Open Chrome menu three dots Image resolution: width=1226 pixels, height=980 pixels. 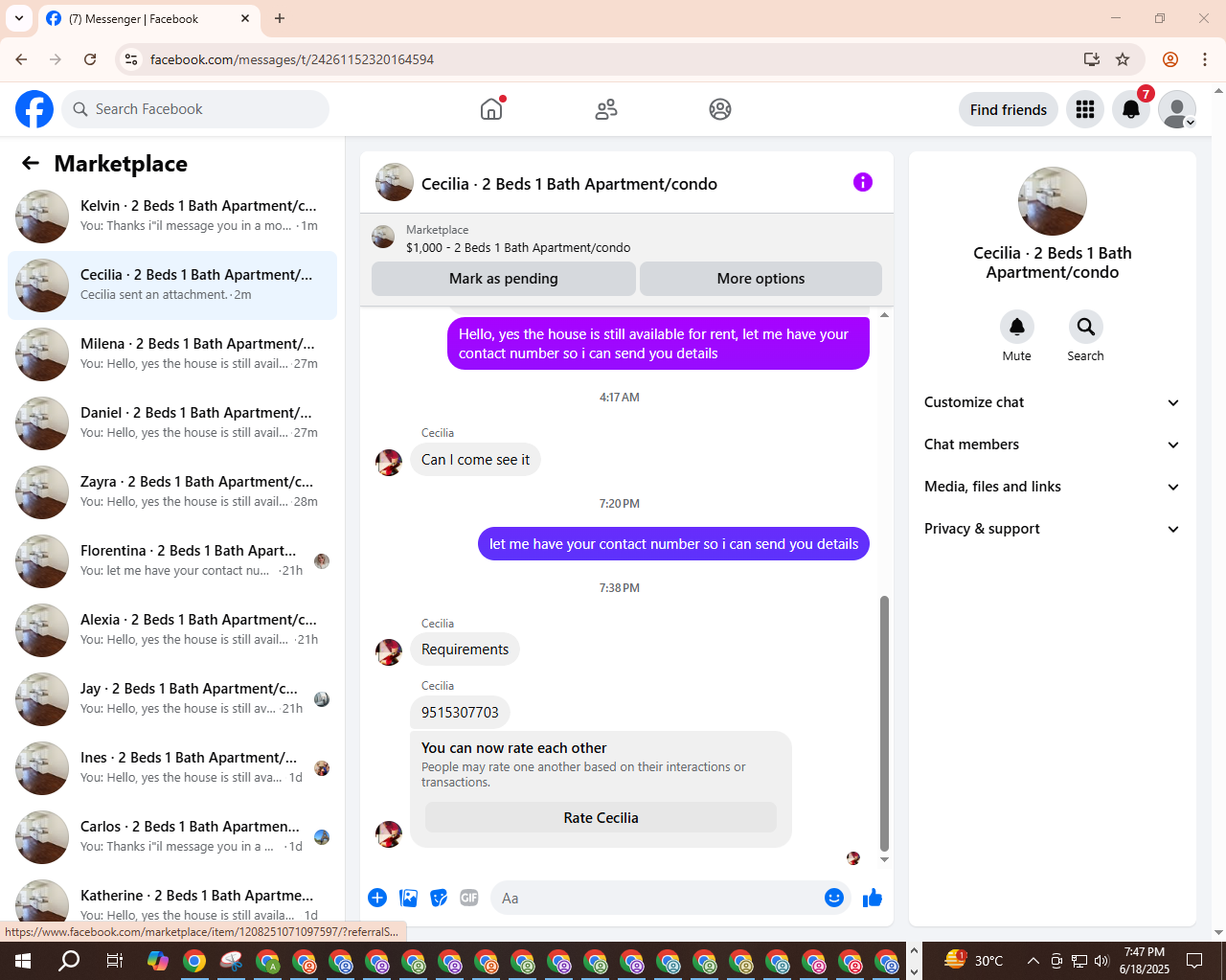coord(1205,59)
